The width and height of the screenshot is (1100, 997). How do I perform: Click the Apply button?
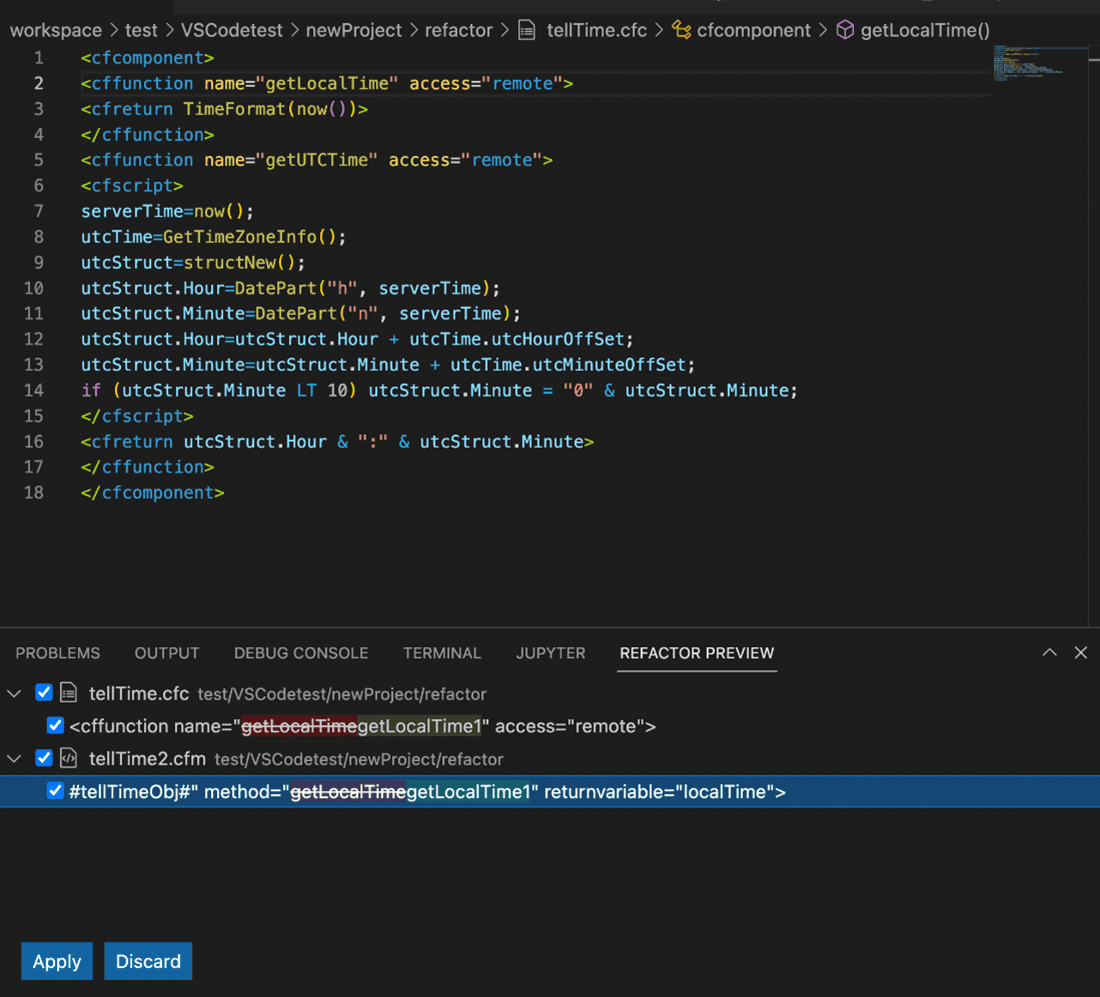coord(56,961)
